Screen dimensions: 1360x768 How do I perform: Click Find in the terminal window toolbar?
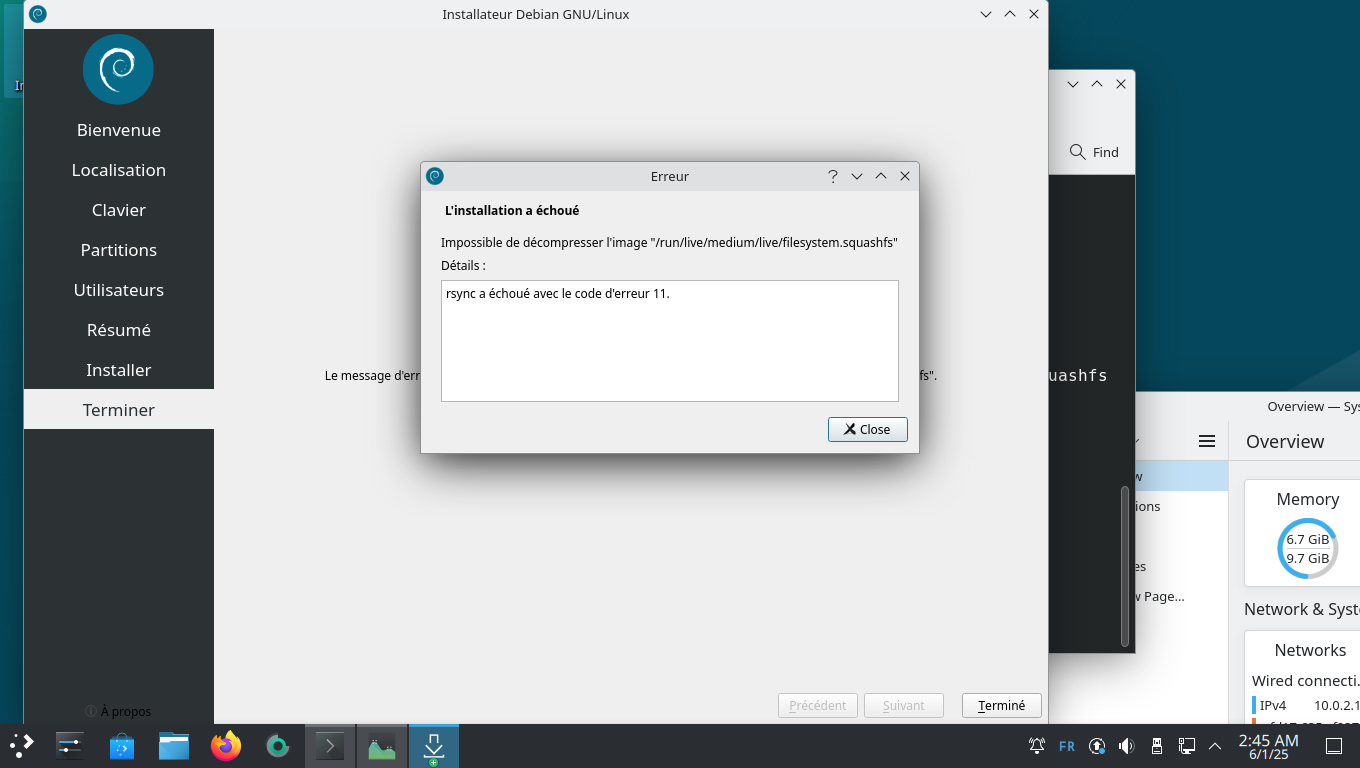coord(1094,152)
